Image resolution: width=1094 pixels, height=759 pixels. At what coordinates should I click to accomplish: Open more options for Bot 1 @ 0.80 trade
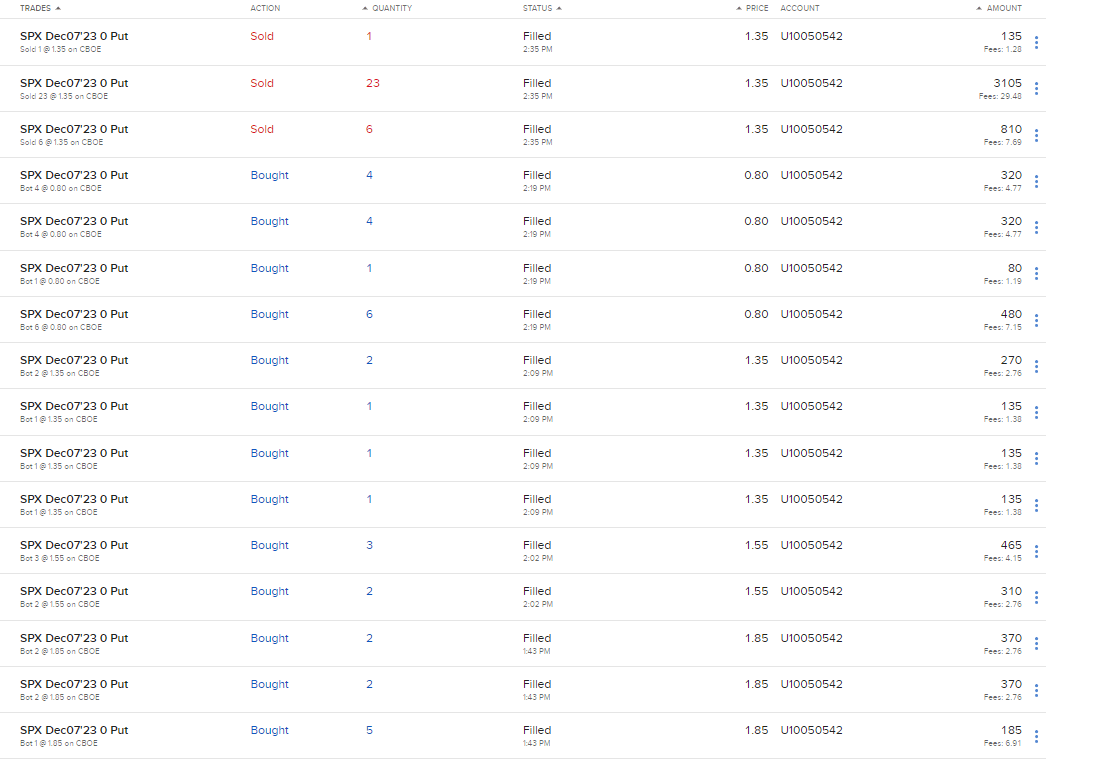(x=1036, y=274)
